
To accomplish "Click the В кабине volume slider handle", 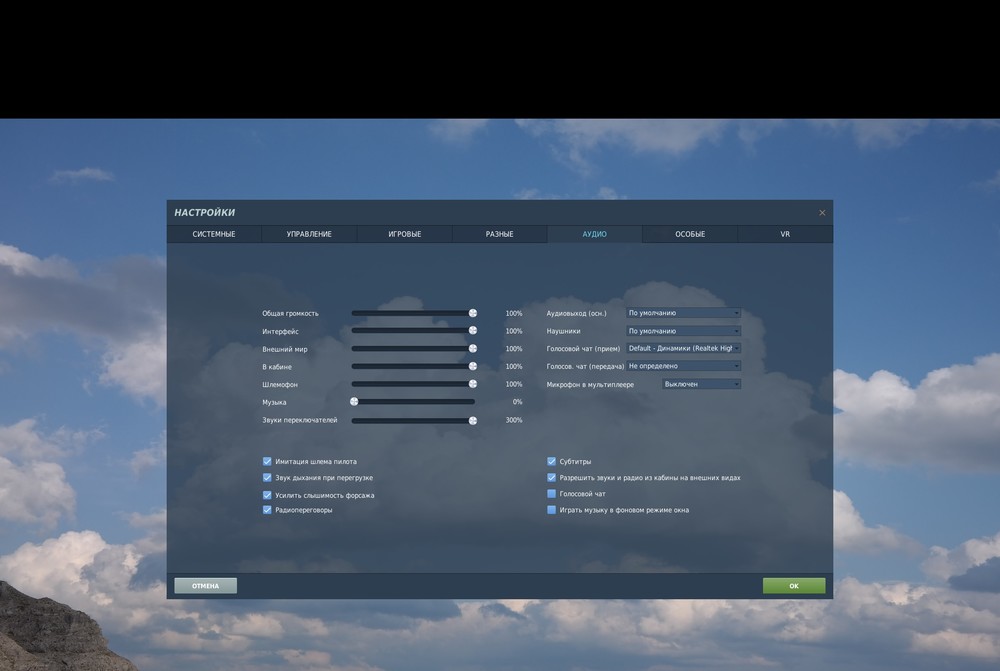I will (x=473, y=366).
